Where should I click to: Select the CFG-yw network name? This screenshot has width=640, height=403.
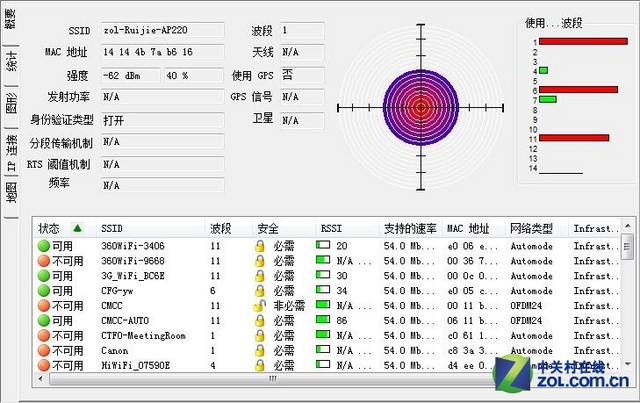pyautogui.click(x=117, y=291)
